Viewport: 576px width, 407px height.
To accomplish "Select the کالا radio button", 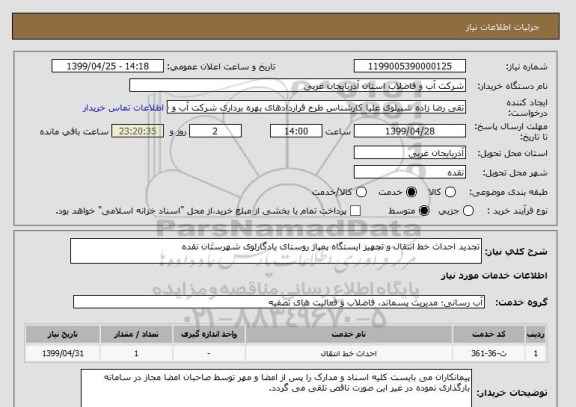I will click(450, 192).
